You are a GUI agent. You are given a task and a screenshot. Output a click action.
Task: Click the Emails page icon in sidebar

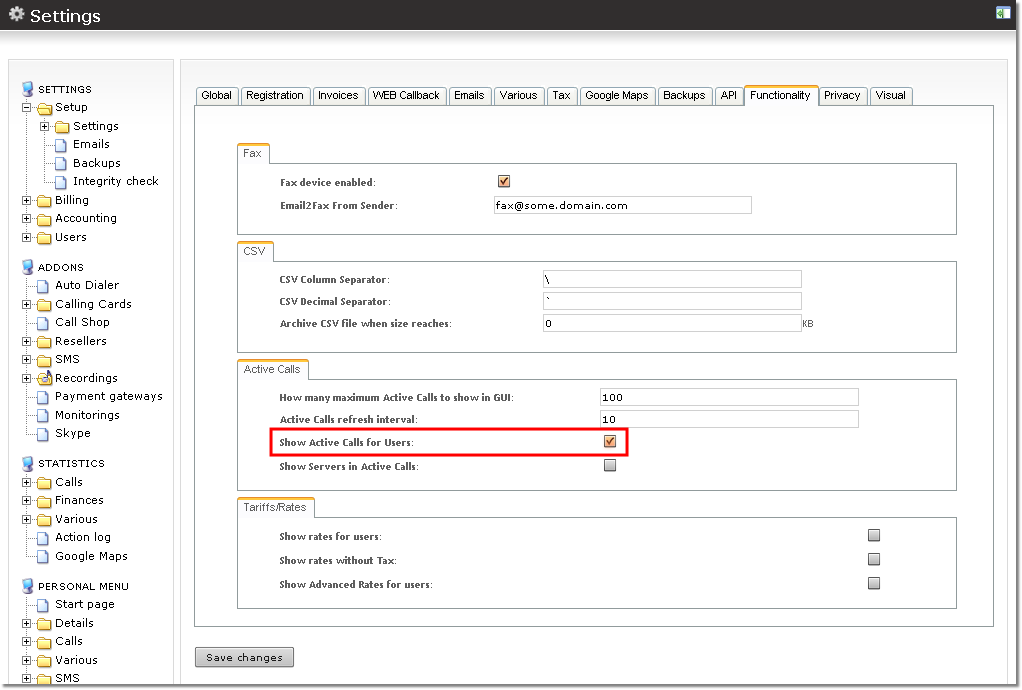[62, 145]
